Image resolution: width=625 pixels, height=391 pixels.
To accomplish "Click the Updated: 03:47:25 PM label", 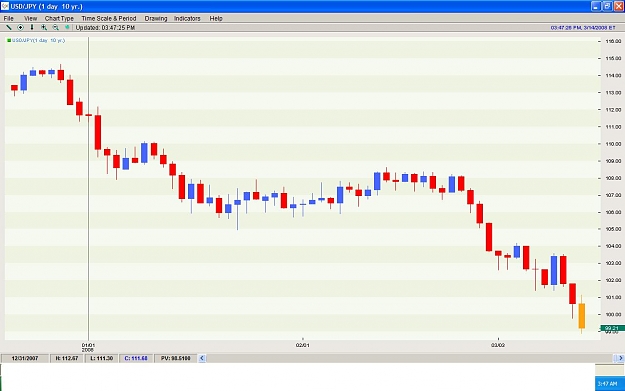I will 105,28.
